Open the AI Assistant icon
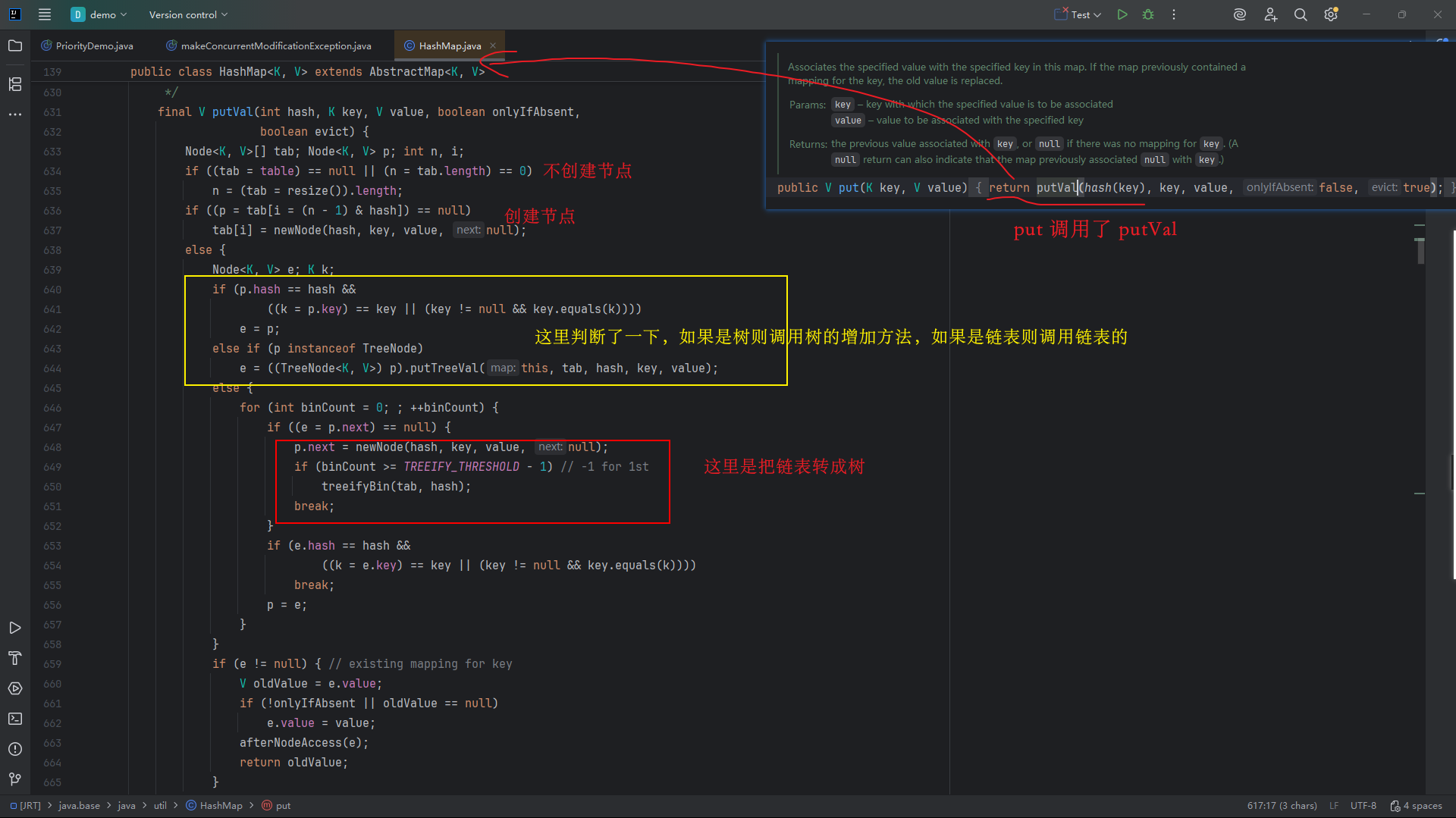Screen dimensions: 1456x818 [x=1240, y=14]
